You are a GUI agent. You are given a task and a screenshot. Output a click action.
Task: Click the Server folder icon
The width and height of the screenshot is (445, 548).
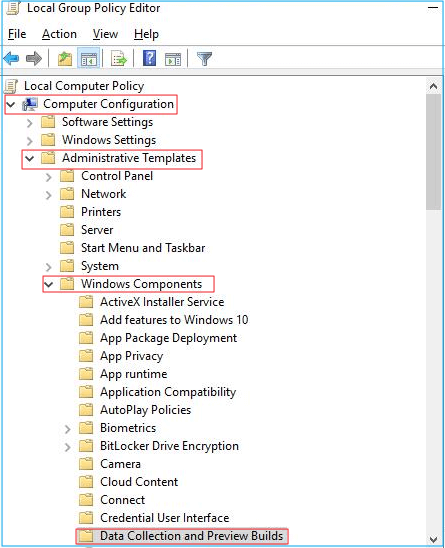(x=67, y=230)
